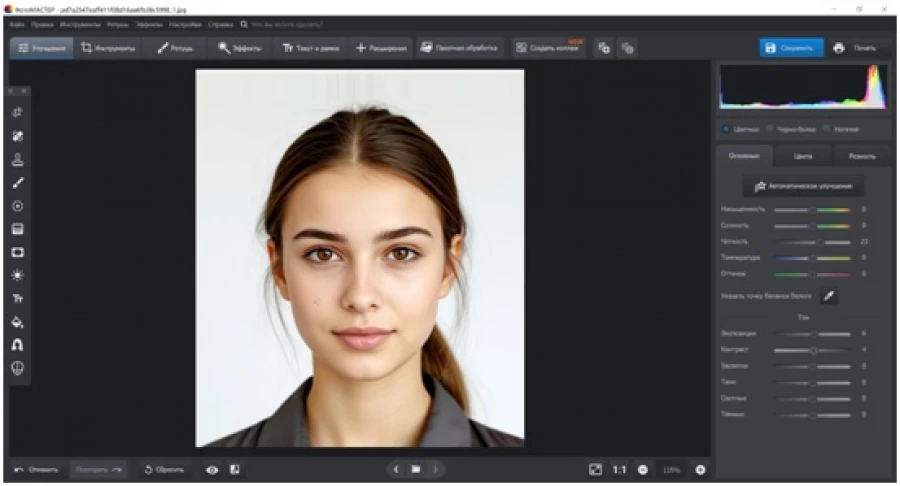Select the Цветное histogram radio button

tap(726, 129)
